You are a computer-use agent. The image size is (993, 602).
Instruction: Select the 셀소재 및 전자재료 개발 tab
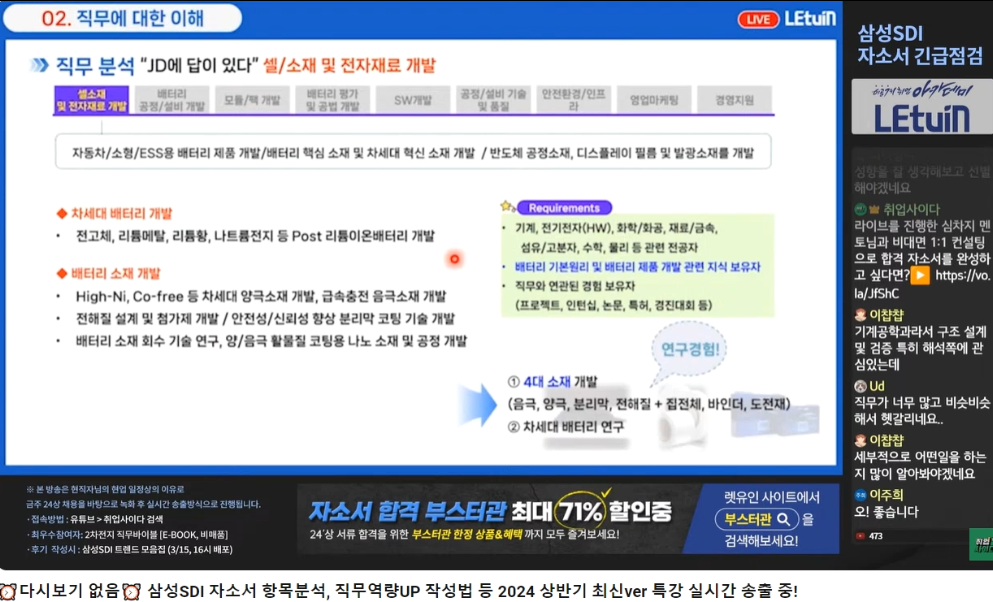click(90, 99)
